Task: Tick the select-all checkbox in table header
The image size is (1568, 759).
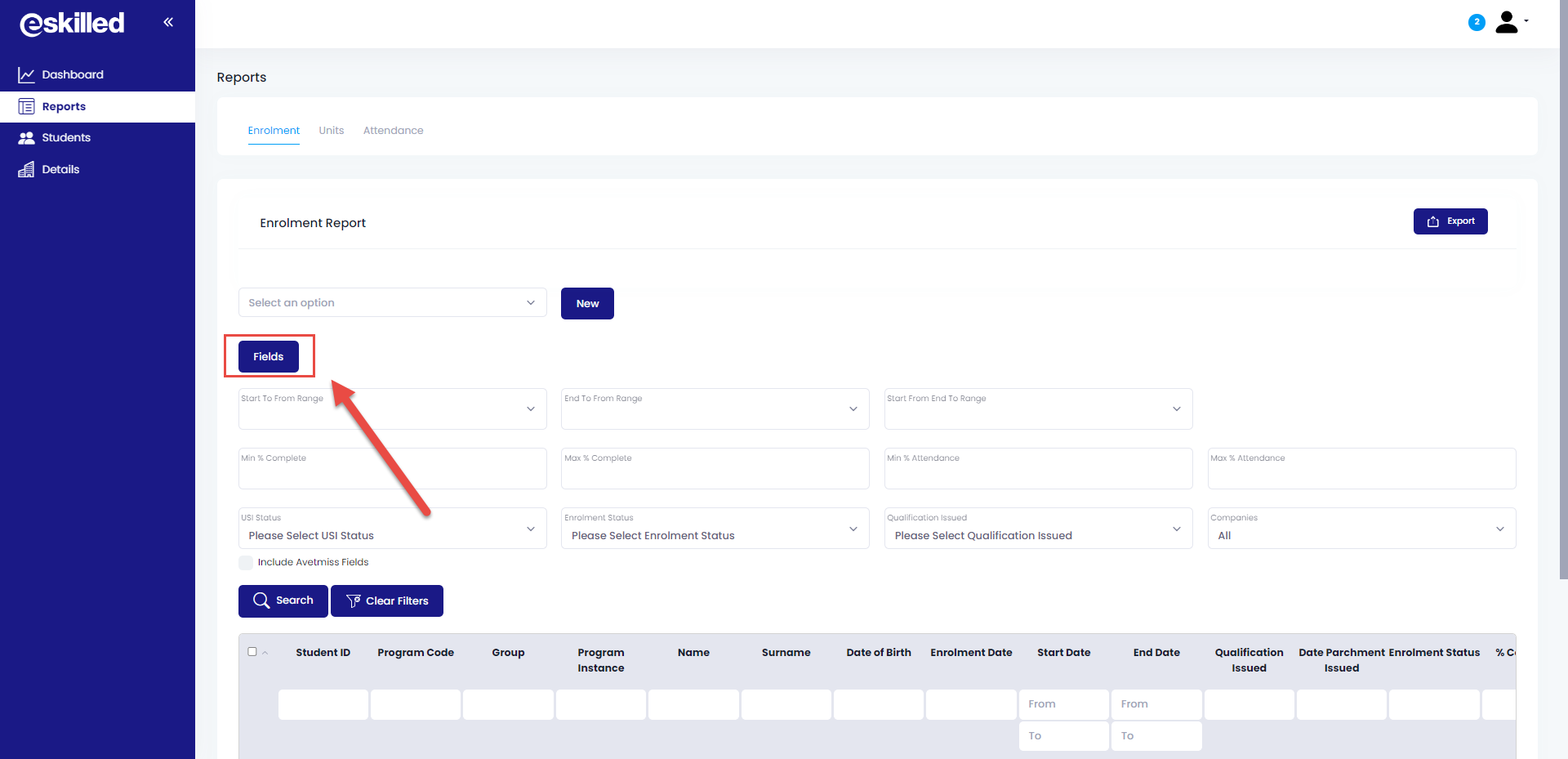Action: [252, 652]
